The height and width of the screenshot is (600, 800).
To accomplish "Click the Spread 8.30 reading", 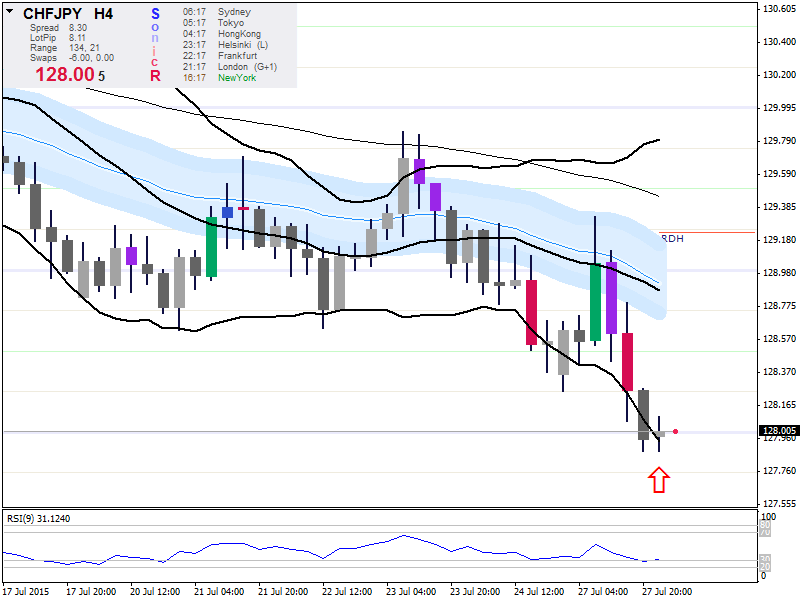I will click(x=58, y=28).
